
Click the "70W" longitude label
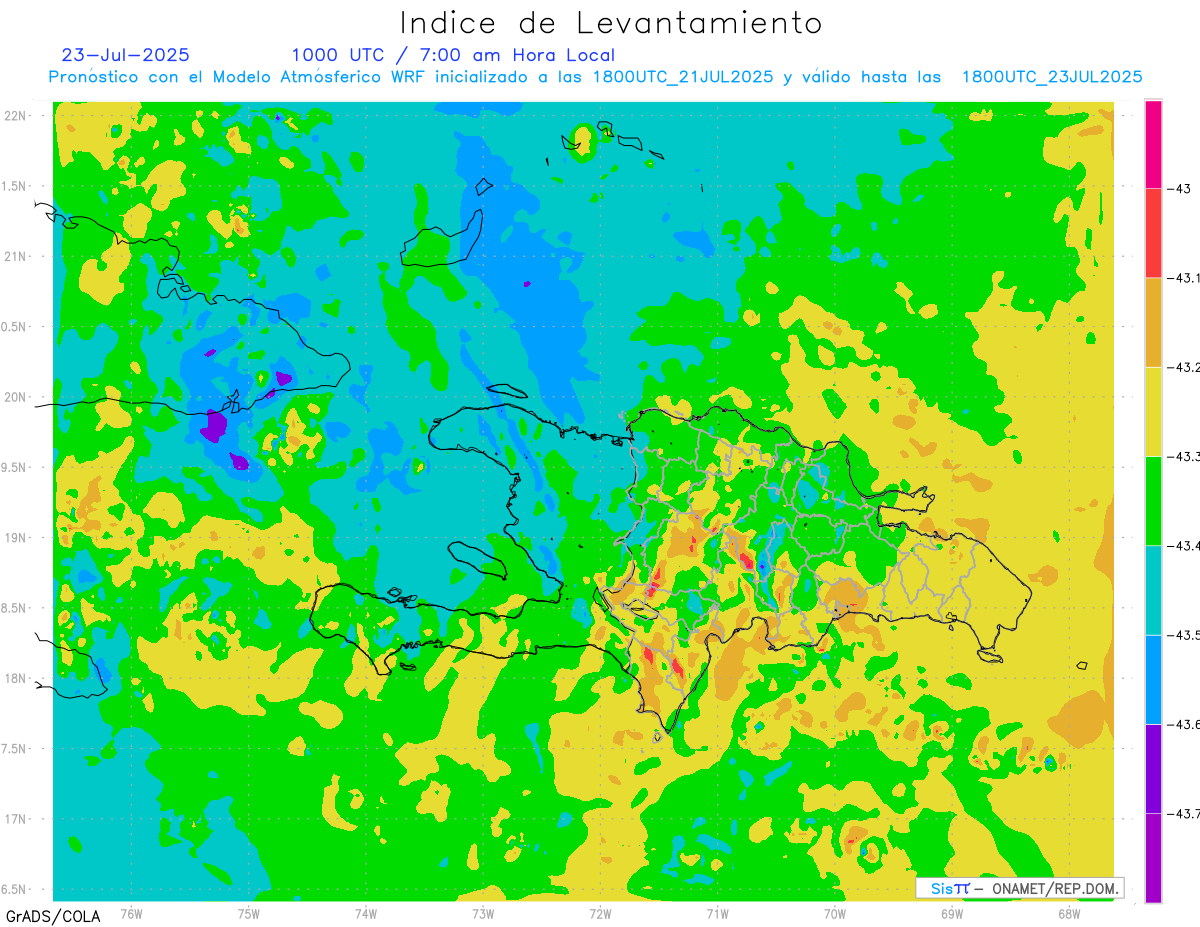pyautogui.click(x=835, y=913)
